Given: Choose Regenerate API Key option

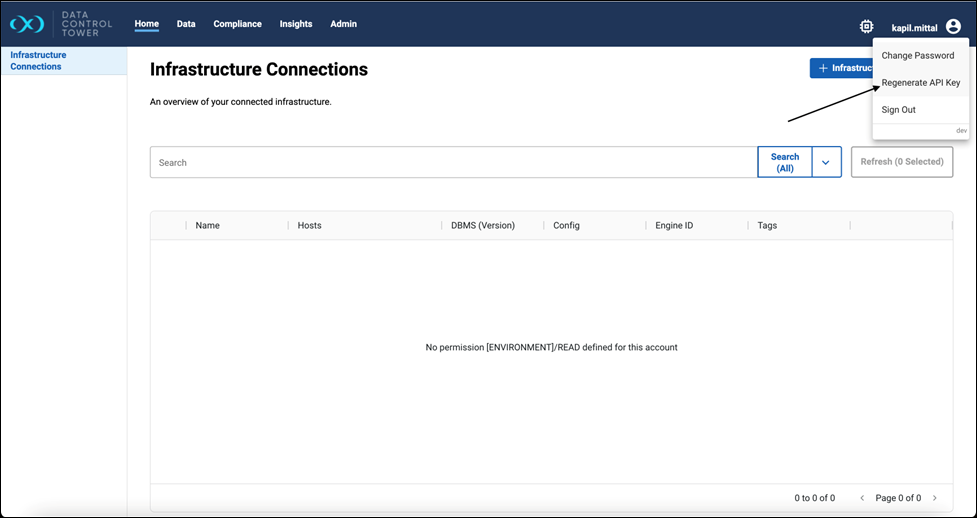Looking at the screenshot, I should click(920, 83).
